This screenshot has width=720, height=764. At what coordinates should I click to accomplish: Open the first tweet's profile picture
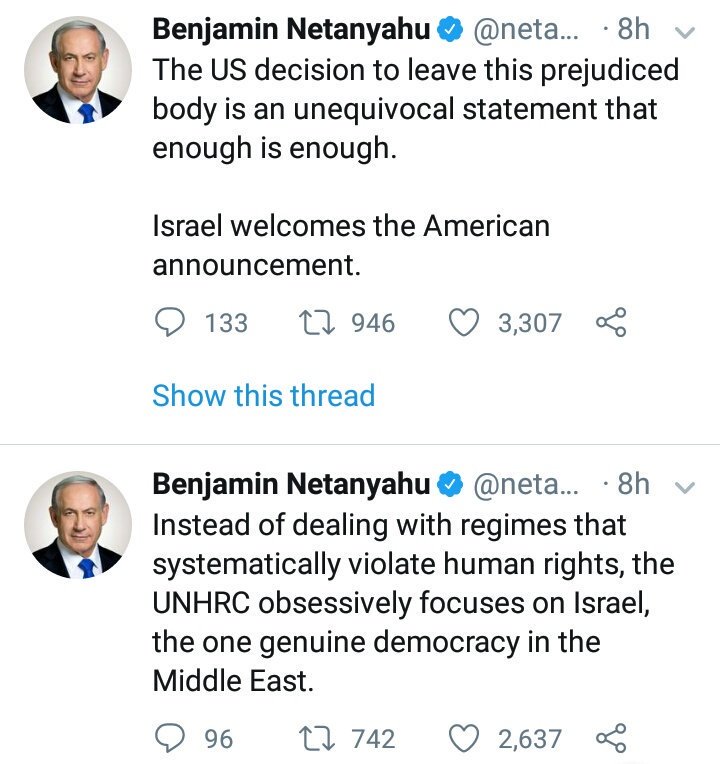tap(78, 70)
